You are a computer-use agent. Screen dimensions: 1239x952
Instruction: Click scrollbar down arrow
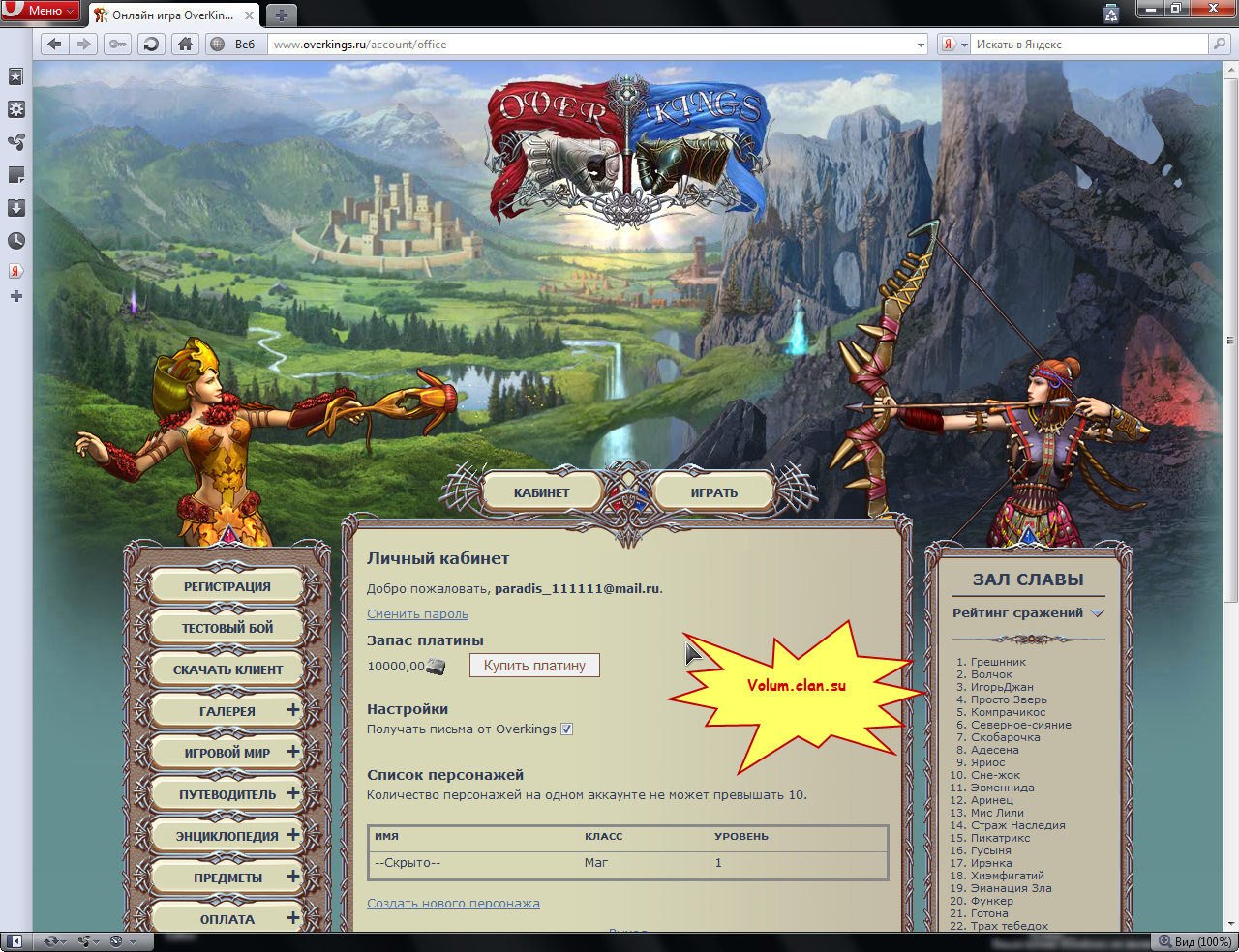pyautogui.click(x=1230, y=924)
